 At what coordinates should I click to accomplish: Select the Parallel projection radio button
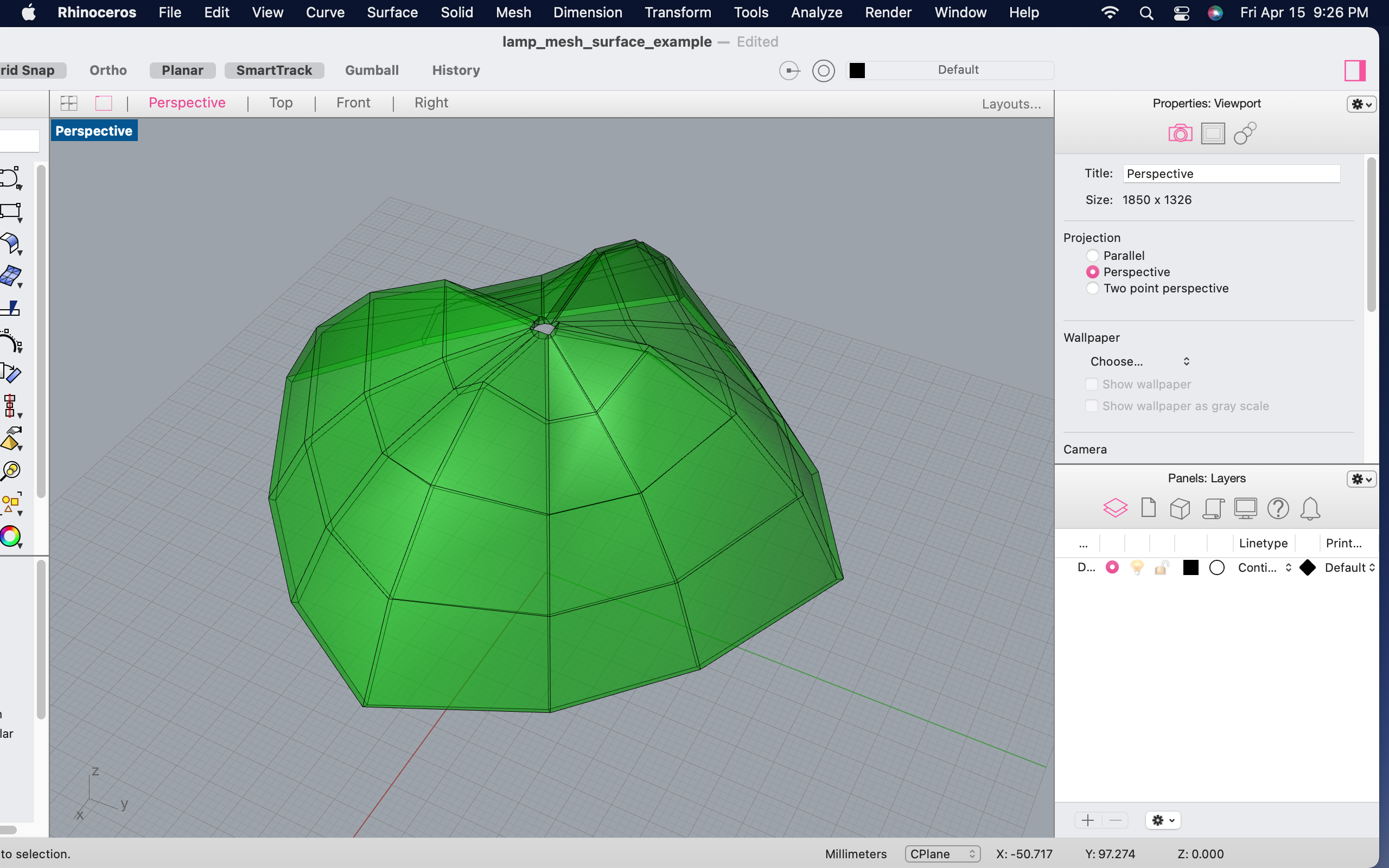1092,256
